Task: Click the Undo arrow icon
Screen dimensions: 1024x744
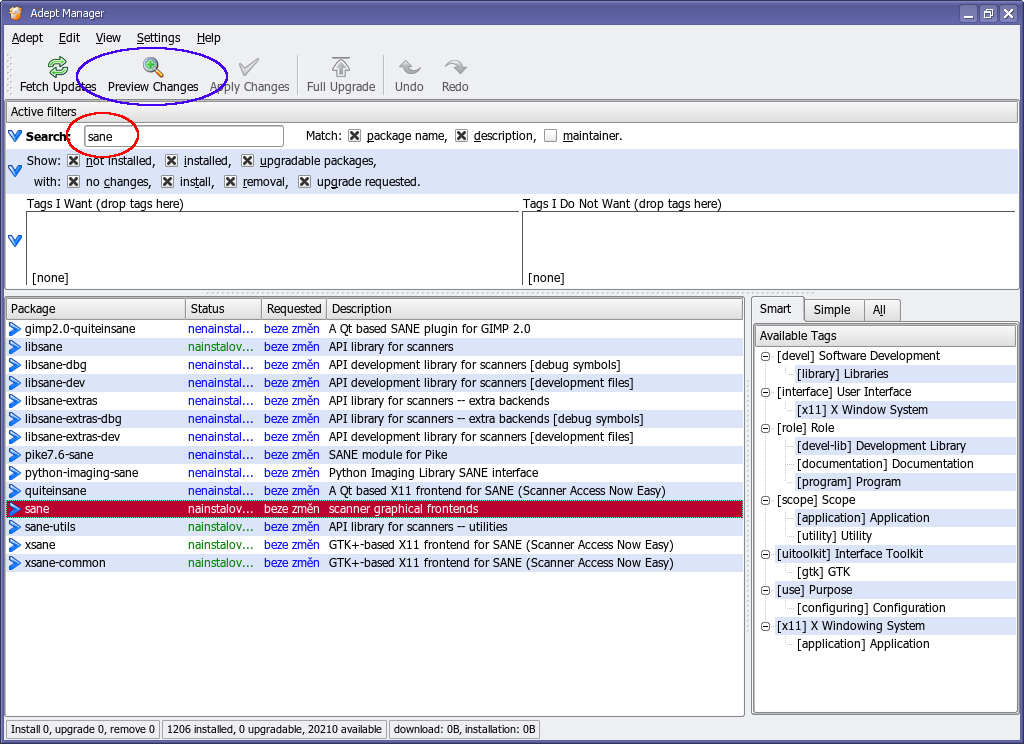Action: (x=409, y=68)
